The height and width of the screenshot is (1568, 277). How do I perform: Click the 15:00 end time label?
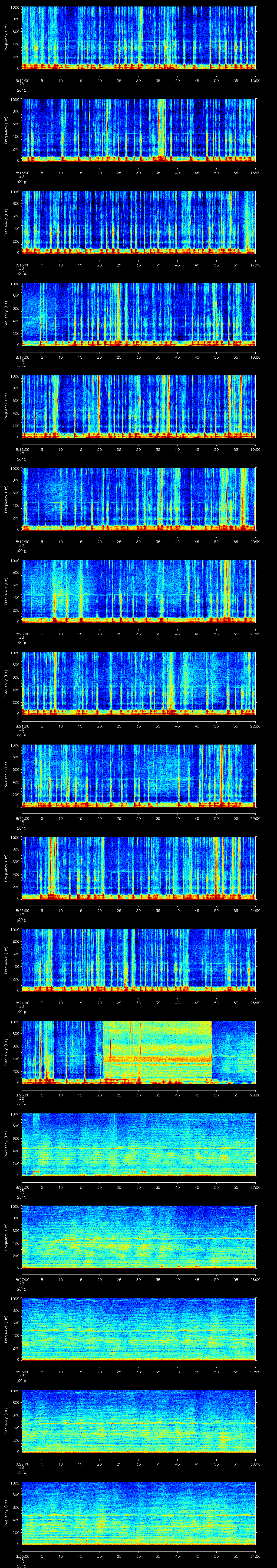tap(256, 80)
